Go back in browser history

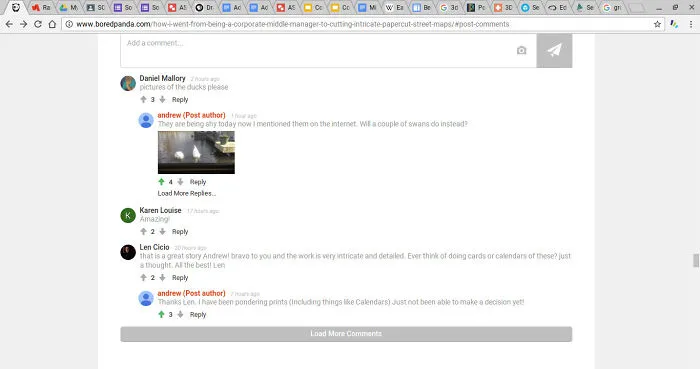point(9,24)
